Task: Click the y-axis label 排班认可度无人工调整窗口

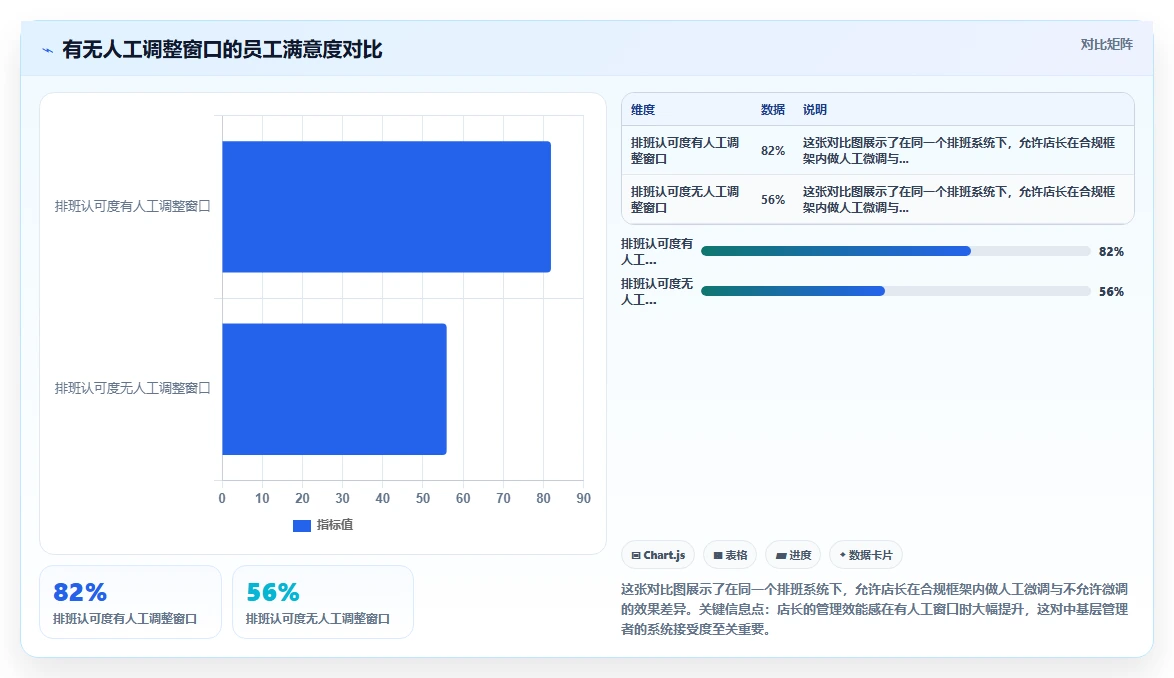Action: click(133, 388)
